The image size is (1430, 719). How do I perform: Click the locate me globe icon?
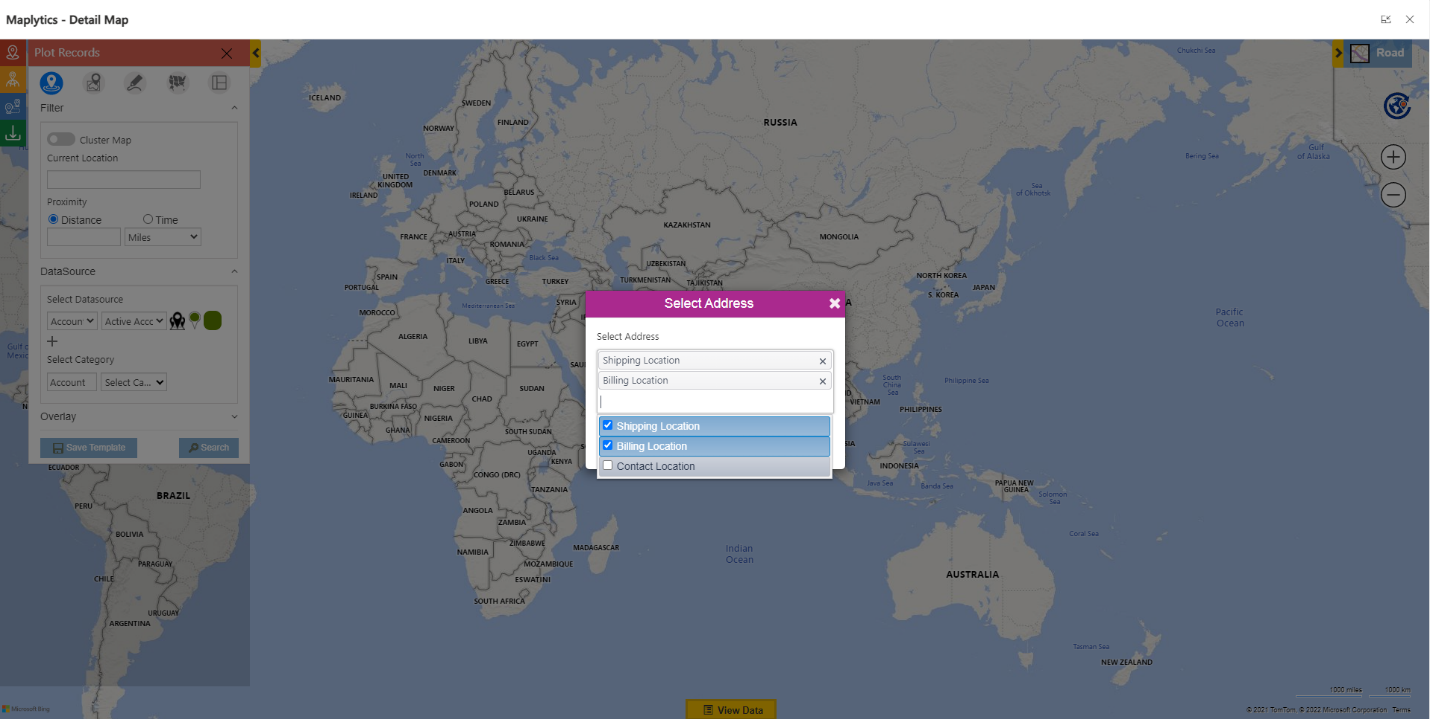tap(1396, 106)
